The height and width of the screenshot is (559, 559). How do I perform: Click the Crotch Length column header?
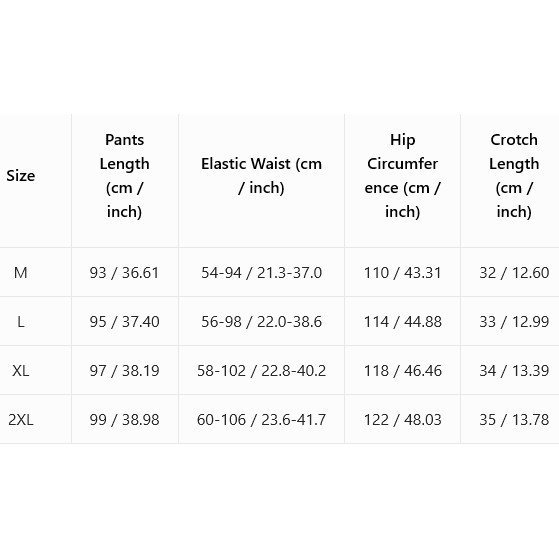tap(514, 175)
